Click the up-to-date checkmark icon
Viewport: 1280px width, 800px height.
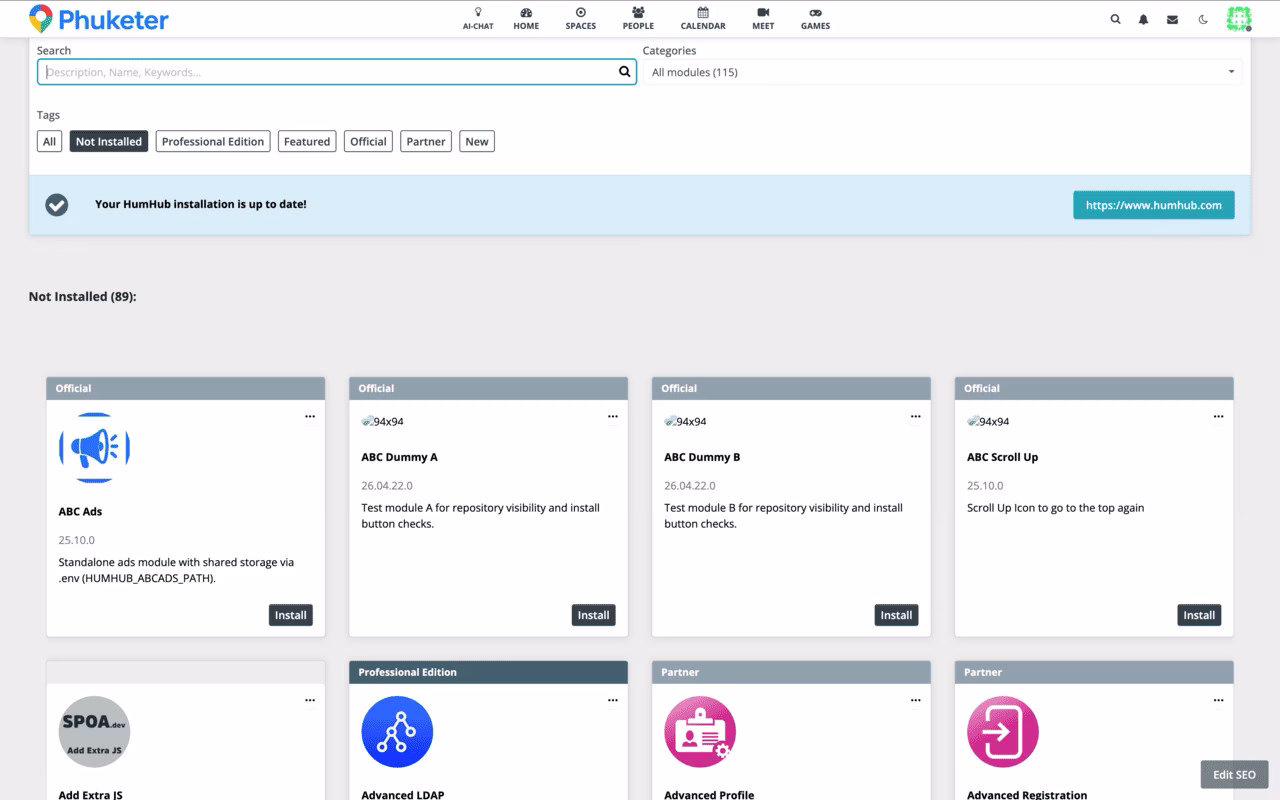click(x=57, y=205)
